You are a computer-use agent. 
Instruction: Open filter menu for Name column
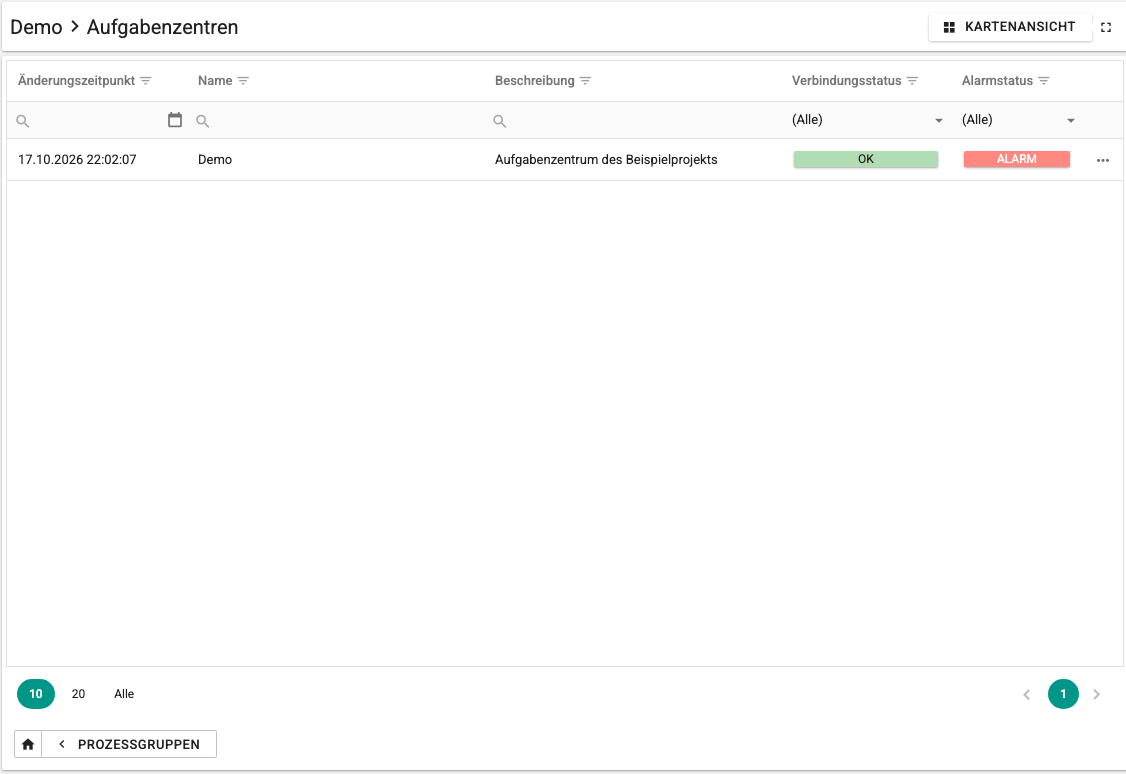[x=243, y=81]
